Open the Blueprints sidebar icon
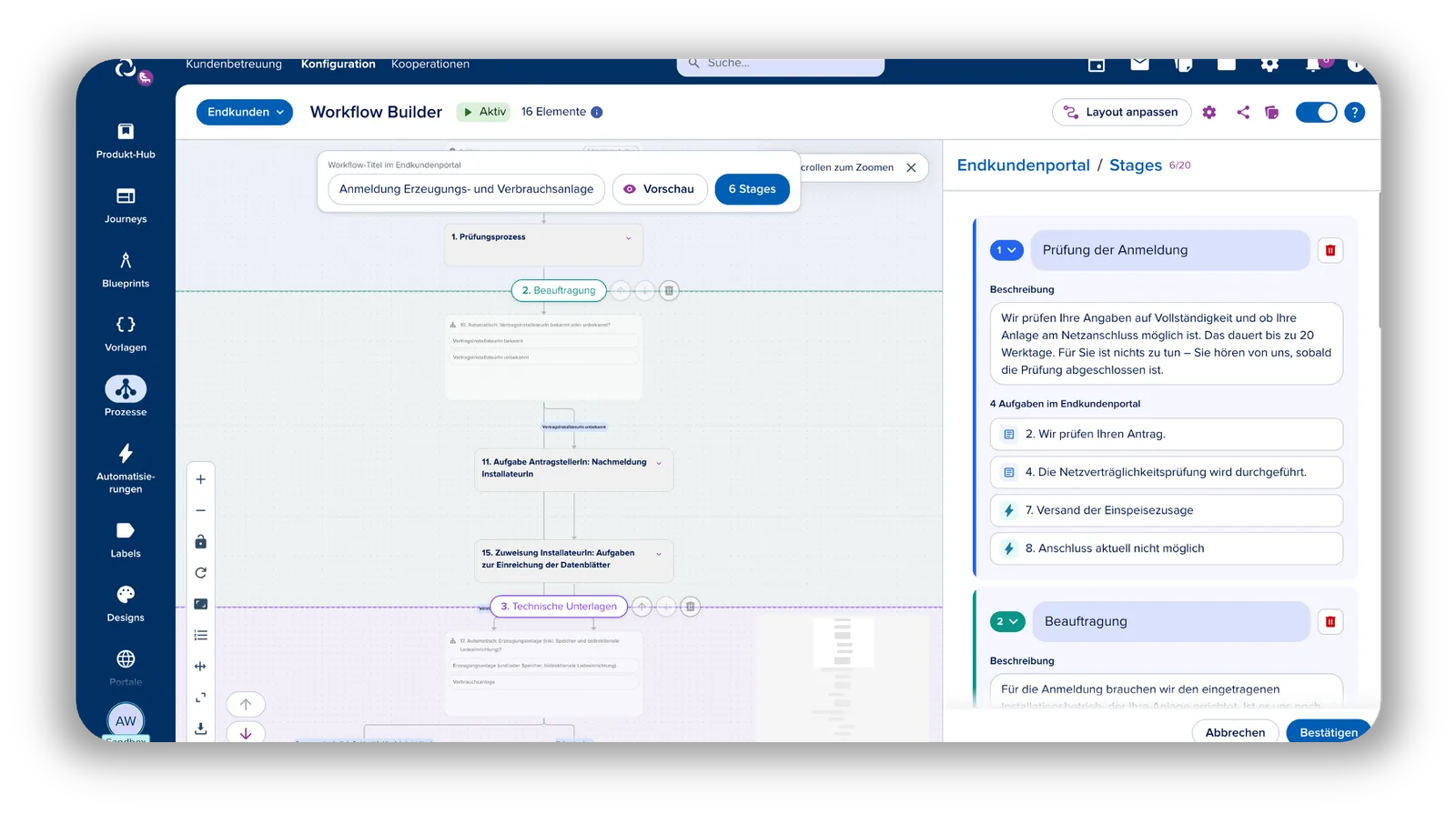 click(126, 261)
